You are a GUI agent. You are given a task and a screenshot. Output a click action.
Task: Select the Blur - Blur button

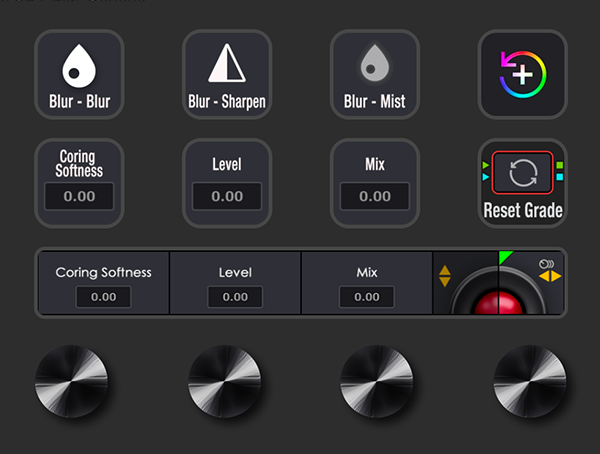pos(79,75)
